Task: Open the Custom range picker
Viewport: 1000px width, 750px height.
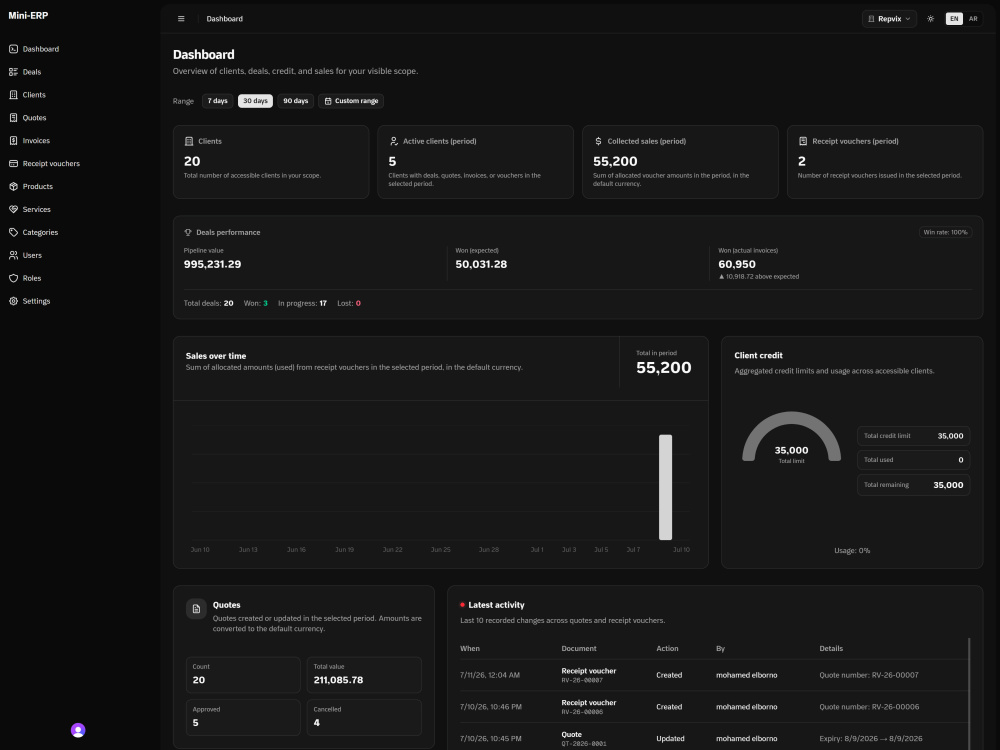Action: [351, 101]
